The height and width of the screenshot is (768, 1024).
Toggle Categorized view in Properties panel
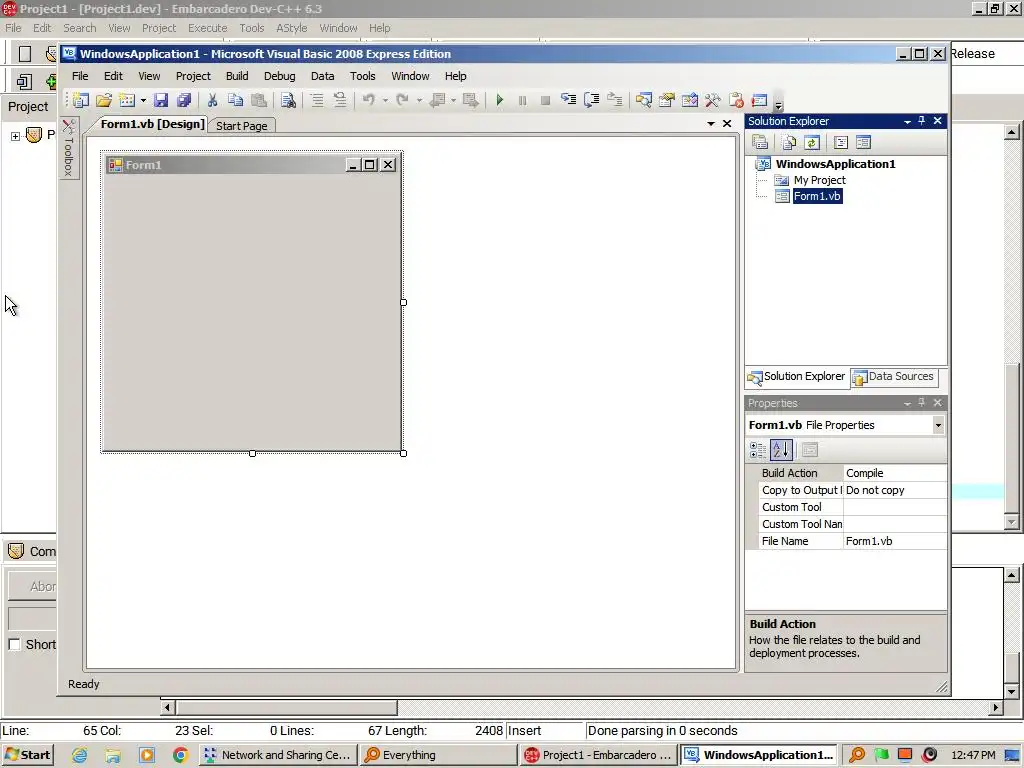click(758, 449)
